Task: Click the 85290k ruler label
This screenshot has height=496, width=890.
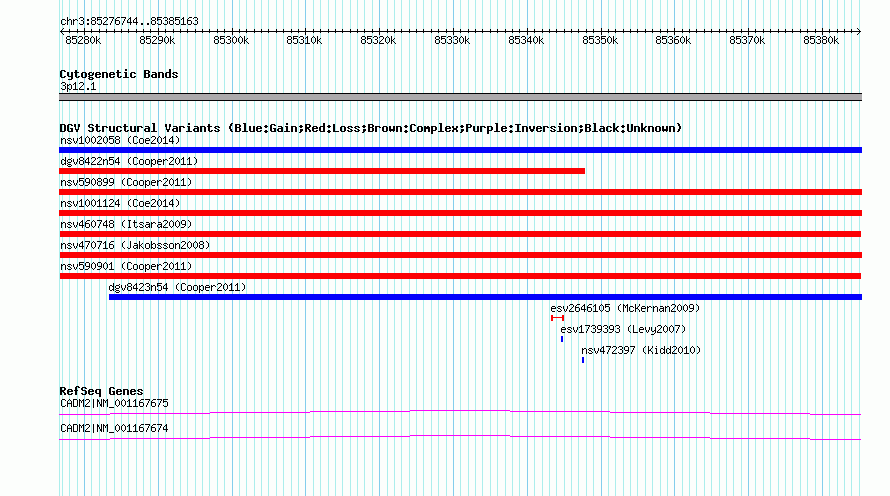Action: click(157, 40)
